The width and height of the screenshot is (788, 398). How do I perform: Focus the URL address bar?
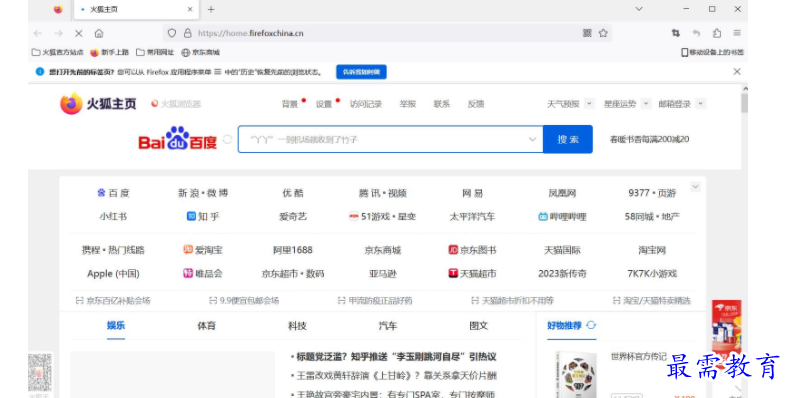point(387,33)
